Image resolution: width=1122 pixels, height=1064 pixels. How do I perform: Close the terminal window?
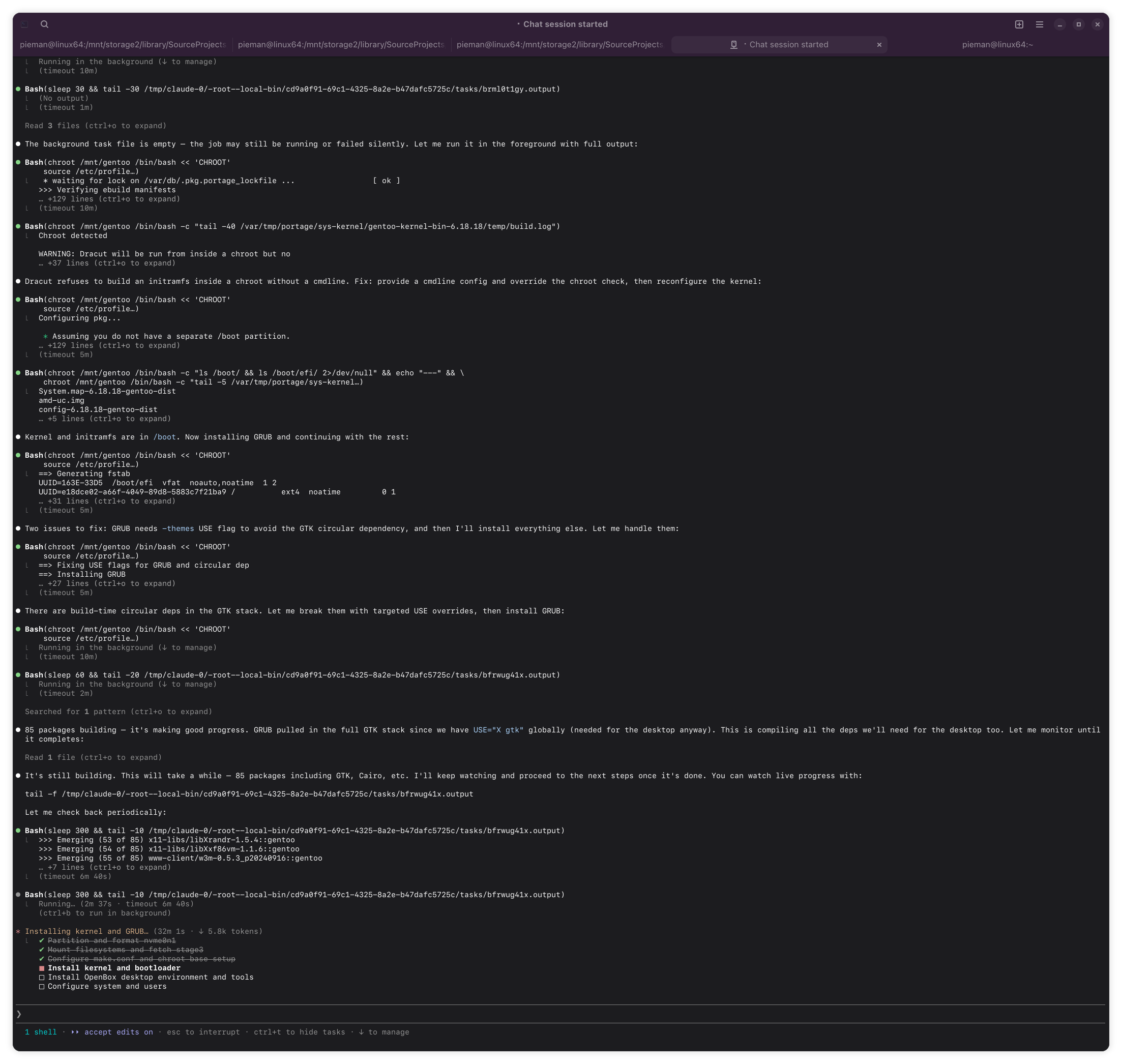pyautogui.click(x=1097, y=24)
